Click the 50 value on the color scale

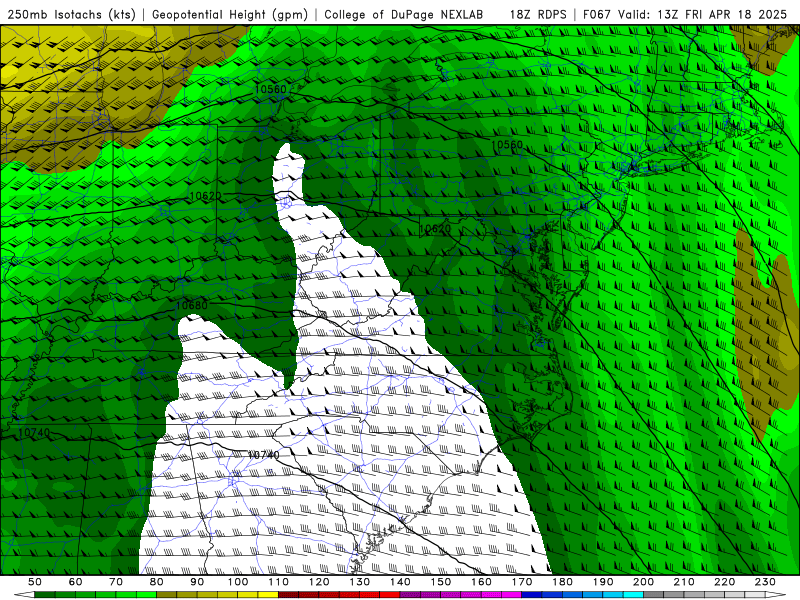point(35,582)
